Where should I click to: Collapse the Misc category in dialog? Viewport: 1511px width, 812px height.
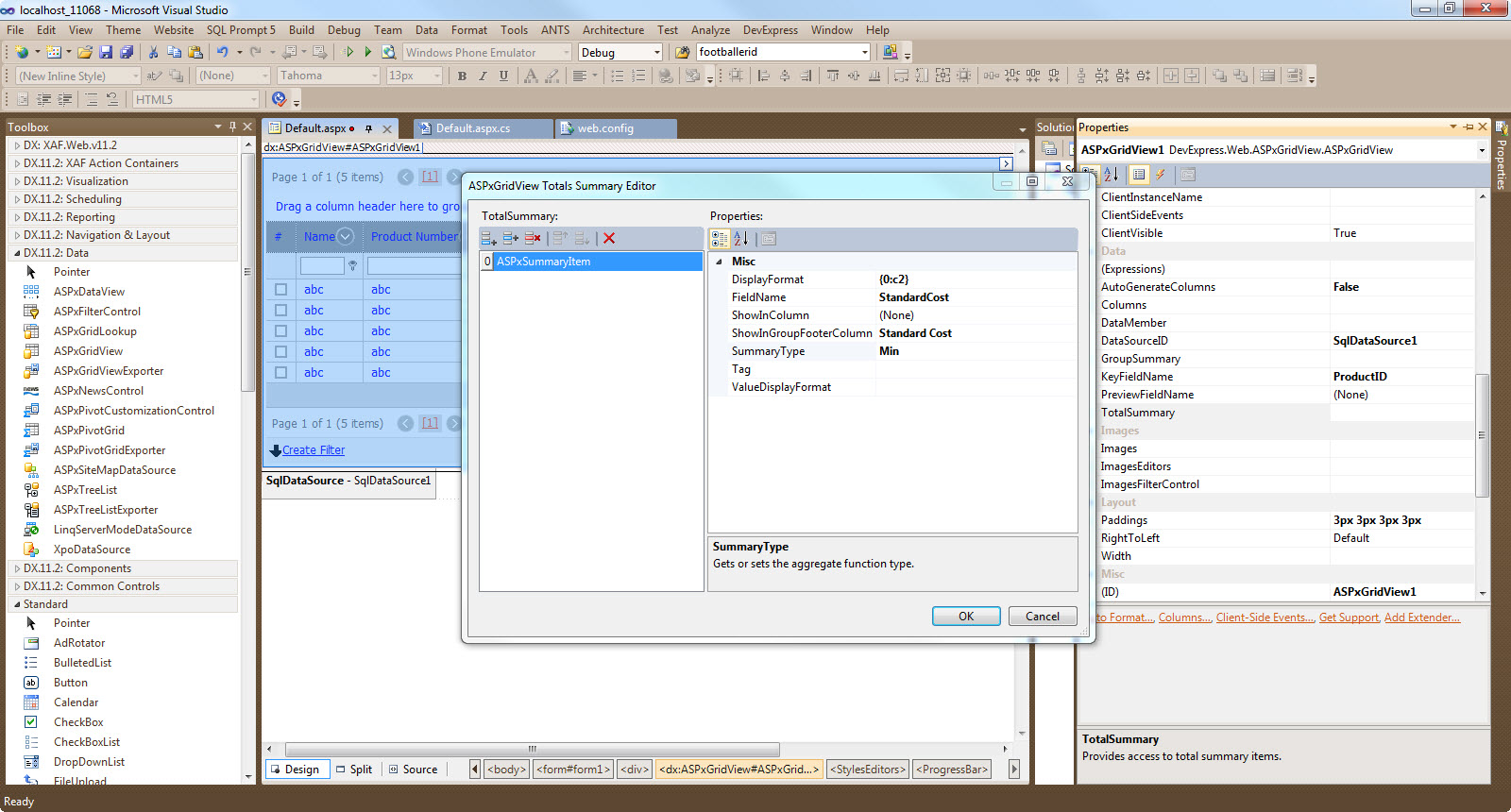[x=719, y=262]
